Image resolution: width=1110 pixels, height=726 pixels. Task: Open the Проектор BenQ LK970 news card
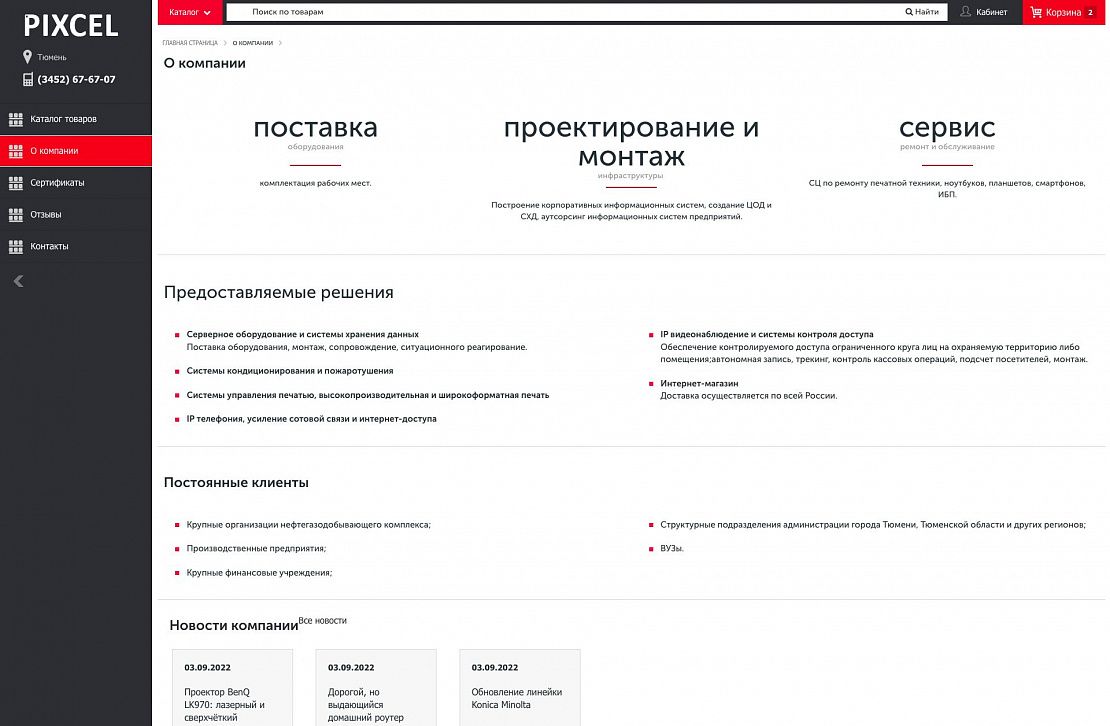[x=232, y=691]
